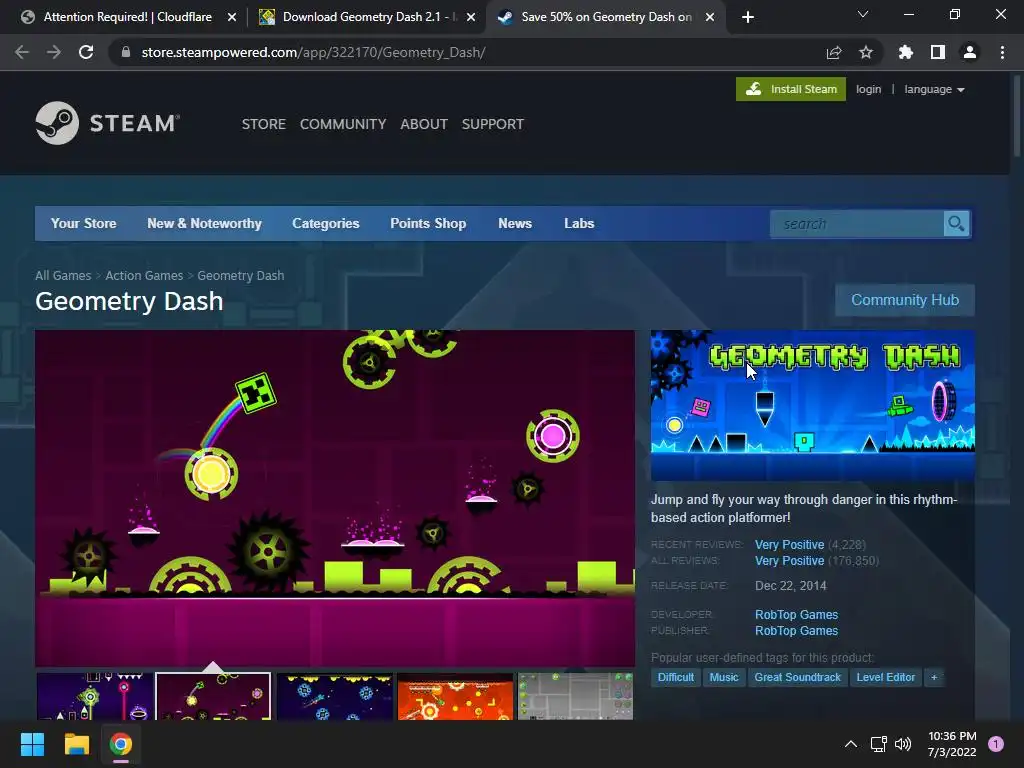Expand more tags with plus button

[x=934, y=677]
